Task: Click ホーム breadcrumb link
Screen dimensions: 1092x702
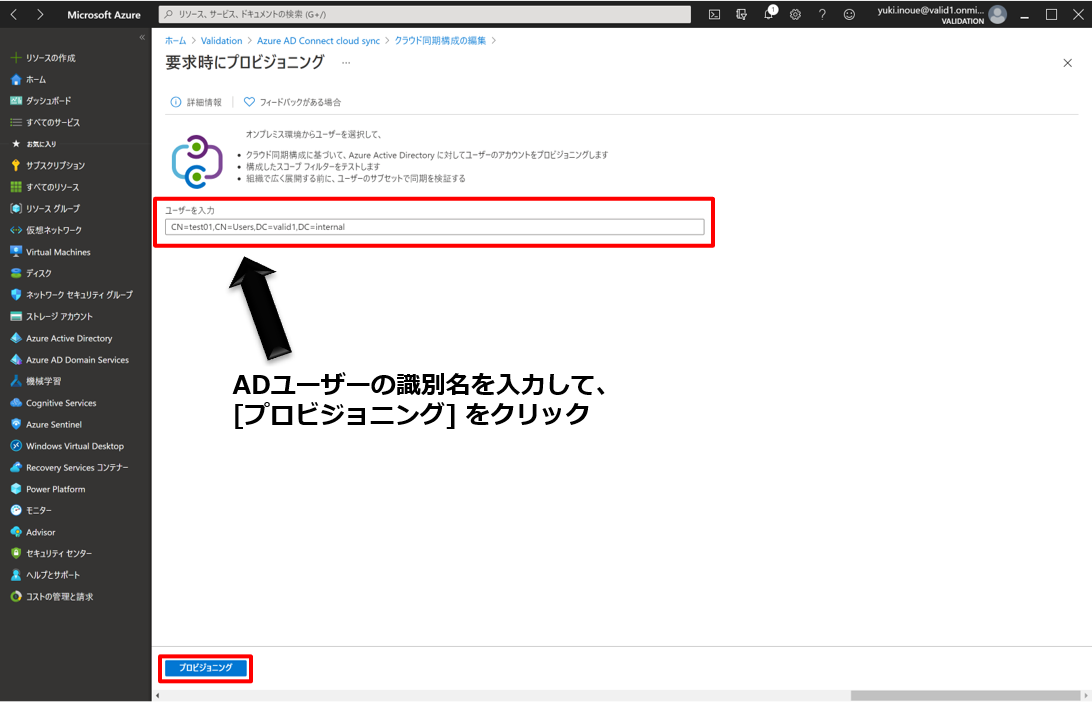Action: [176, 41]
